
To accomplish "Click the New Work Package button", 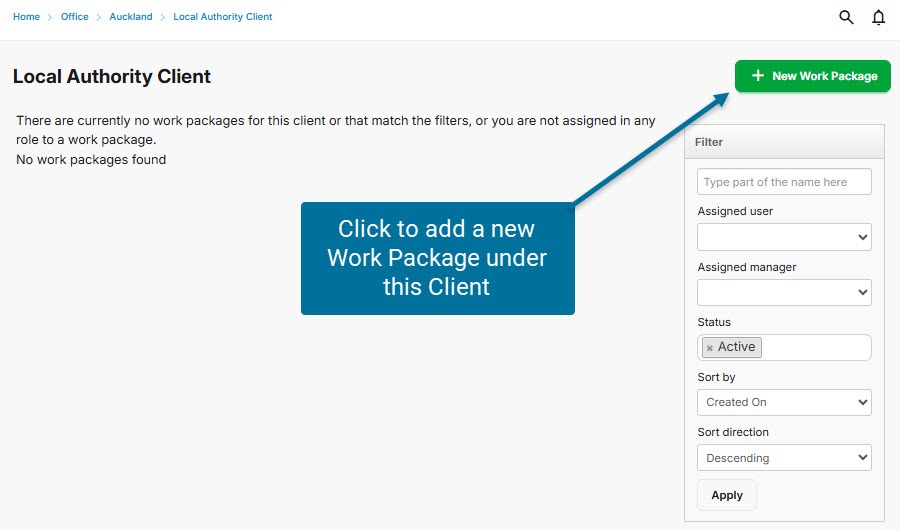I will tap(812, 76).
